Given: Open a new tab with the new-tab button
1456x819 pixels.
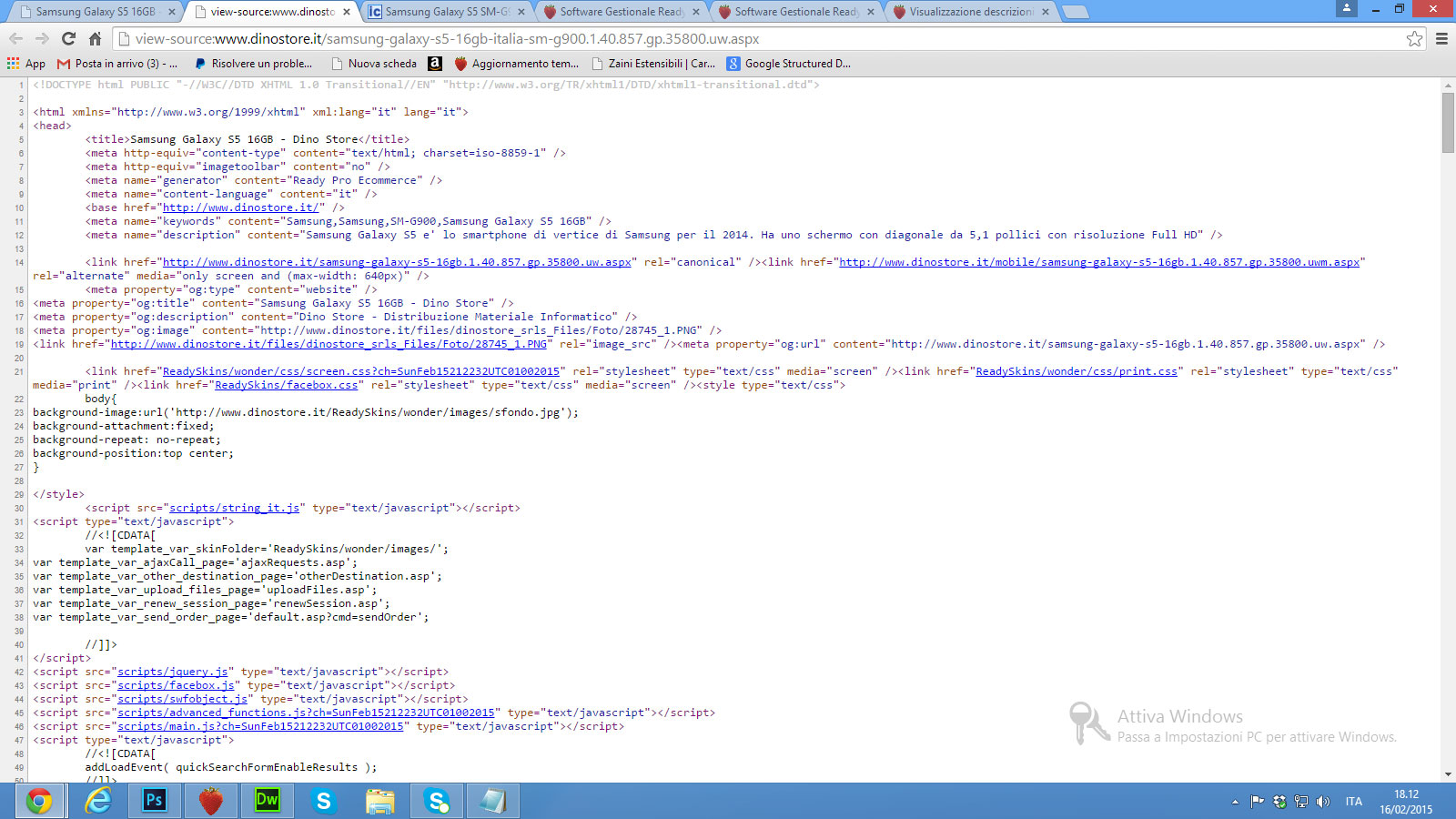Looking at the screenshot, I should (x=1076, y=12).
